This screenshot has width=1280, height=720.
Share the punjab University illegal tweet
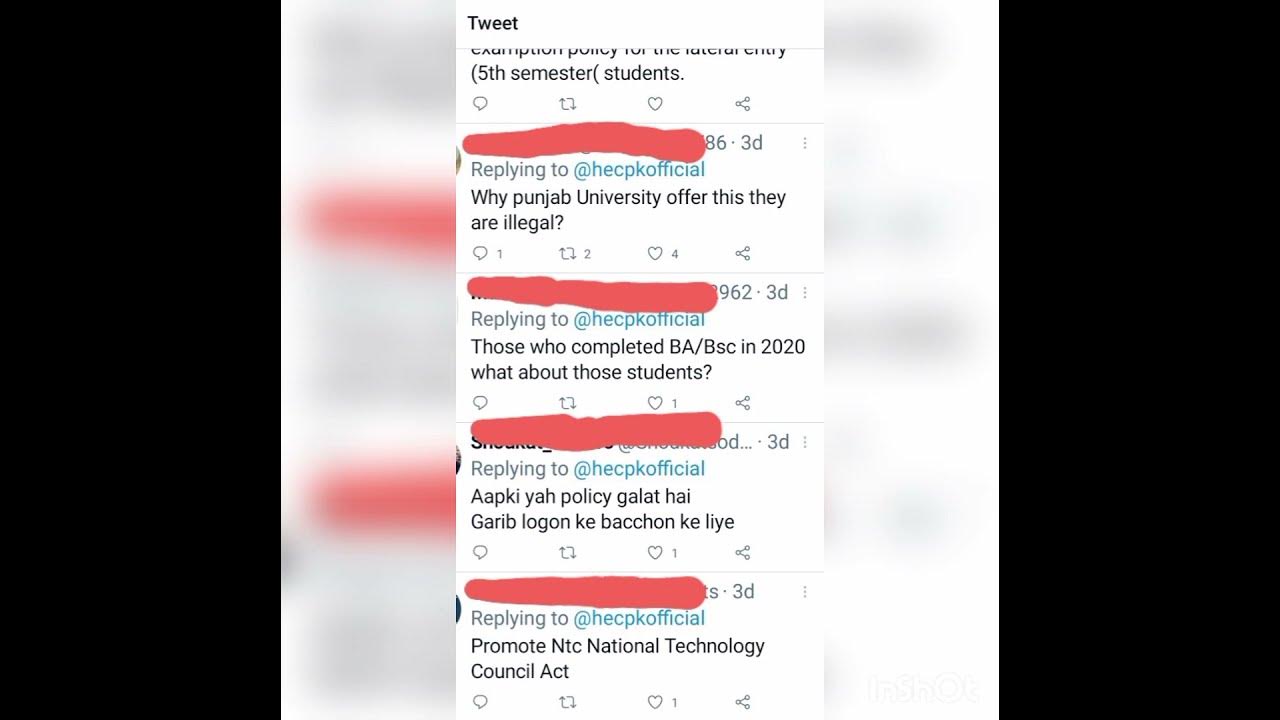tap(743, 253)
